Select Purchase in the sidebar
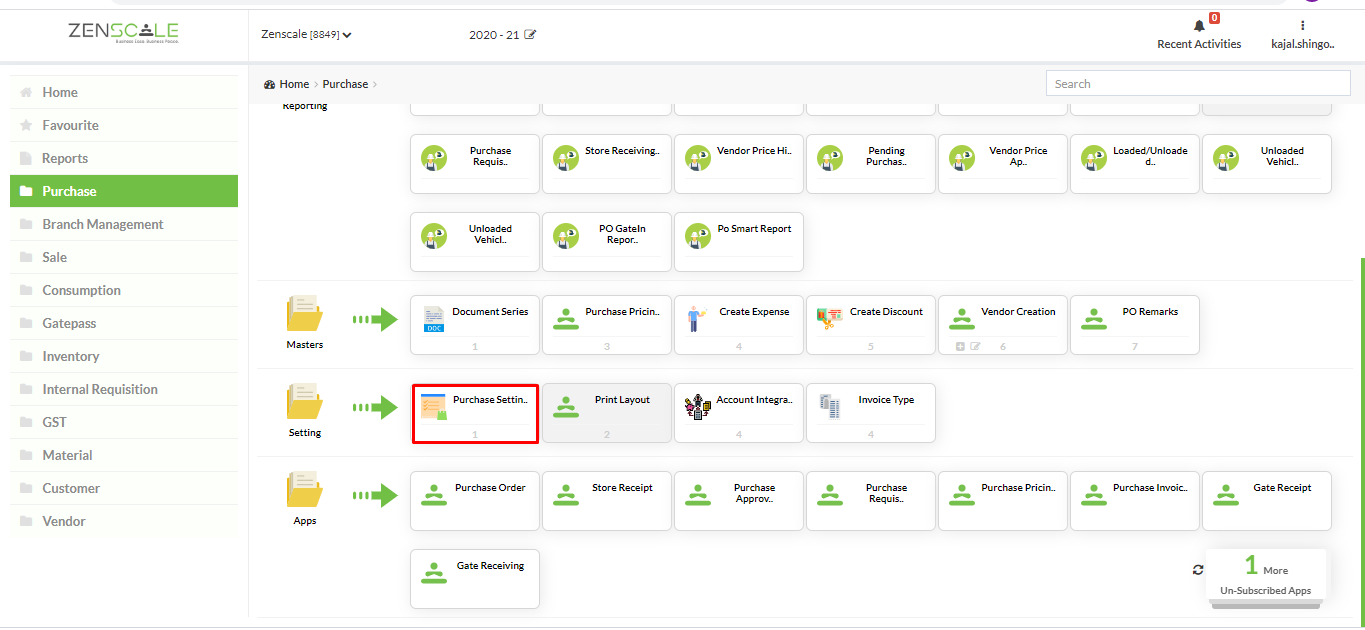 tap(124, 191)
